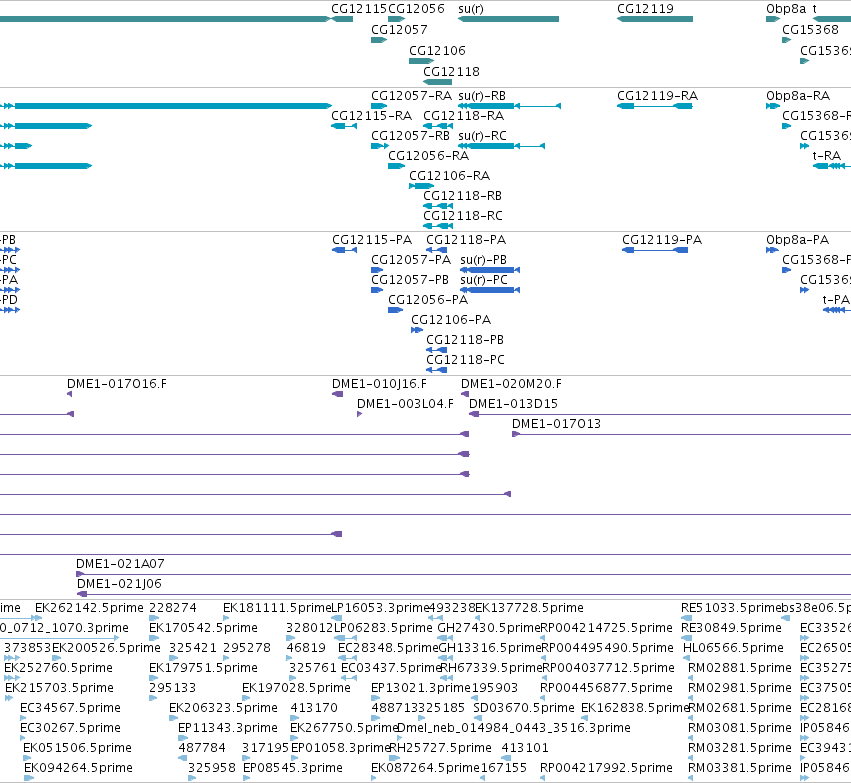Select the CG12115-RA transcript label
Viewport: 851px width, 783px height.
(x=371, y=116)
